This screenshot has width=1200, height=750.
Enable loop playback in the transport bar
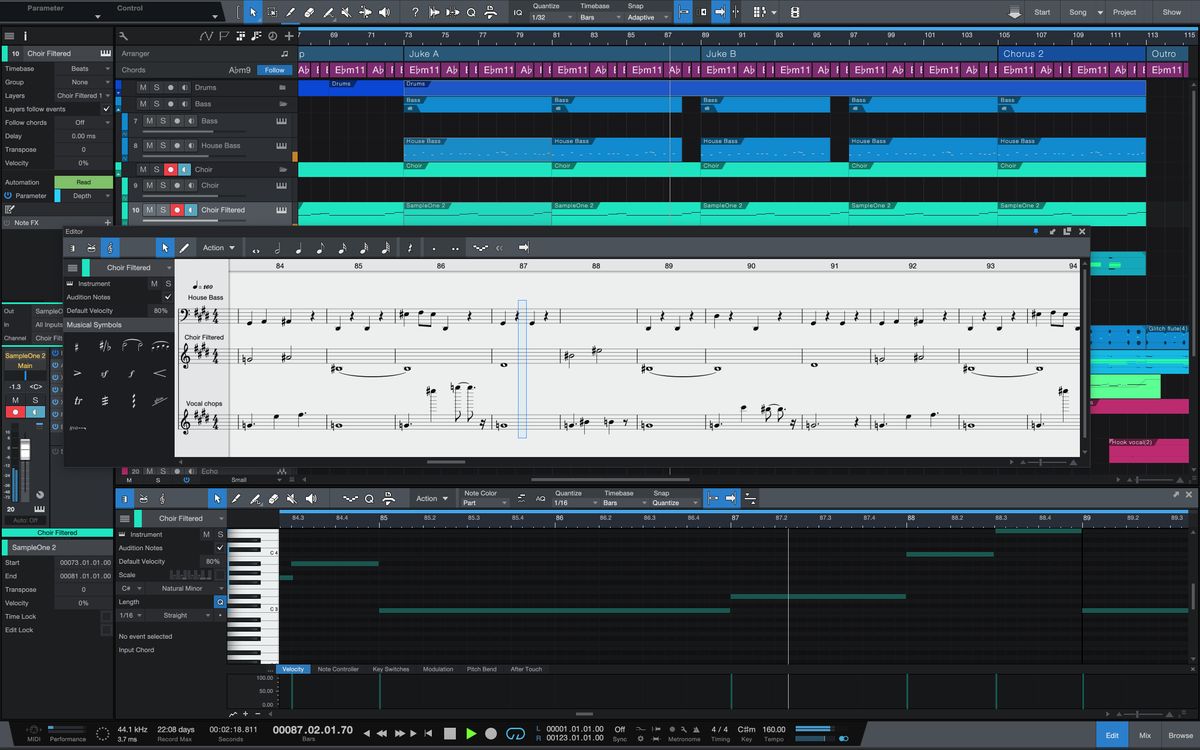(514, 733)
